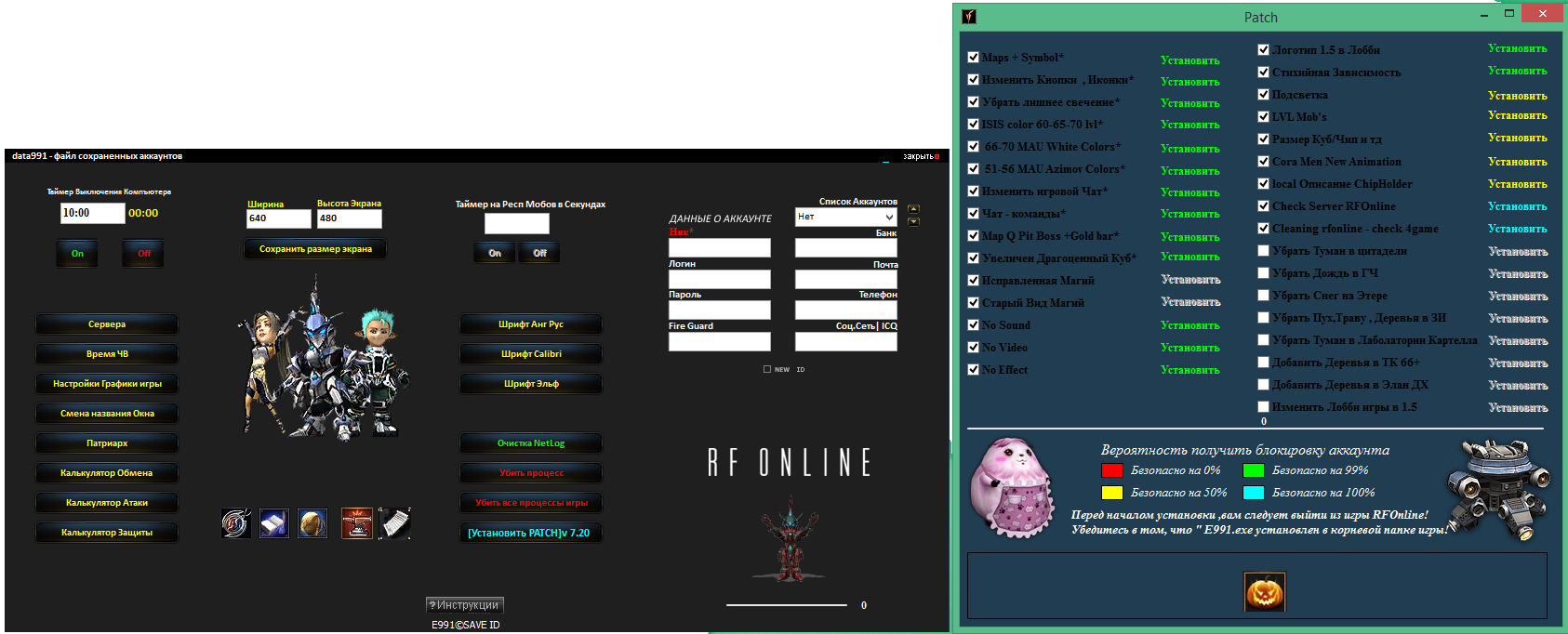Toggle Check Server RFOnline checkbox
Viewport: 1568px width, 634px height.
1263,205
